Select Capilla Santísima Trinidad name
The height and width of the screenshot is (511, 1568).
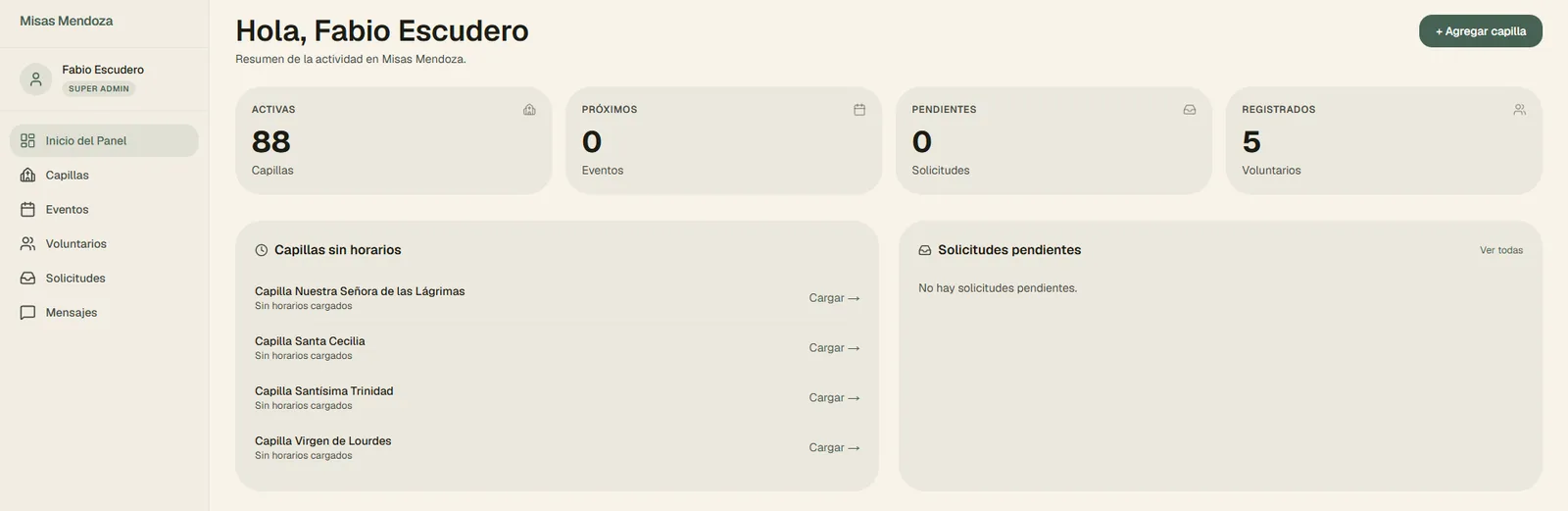pos(324,391)
